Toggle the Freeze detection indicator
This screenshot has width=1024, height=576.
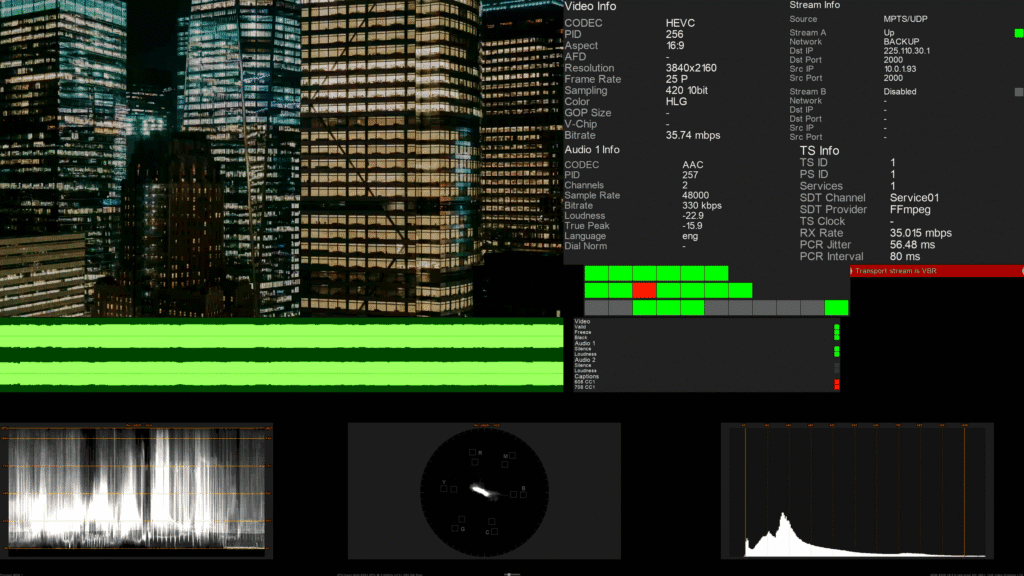tap(836, 332)
